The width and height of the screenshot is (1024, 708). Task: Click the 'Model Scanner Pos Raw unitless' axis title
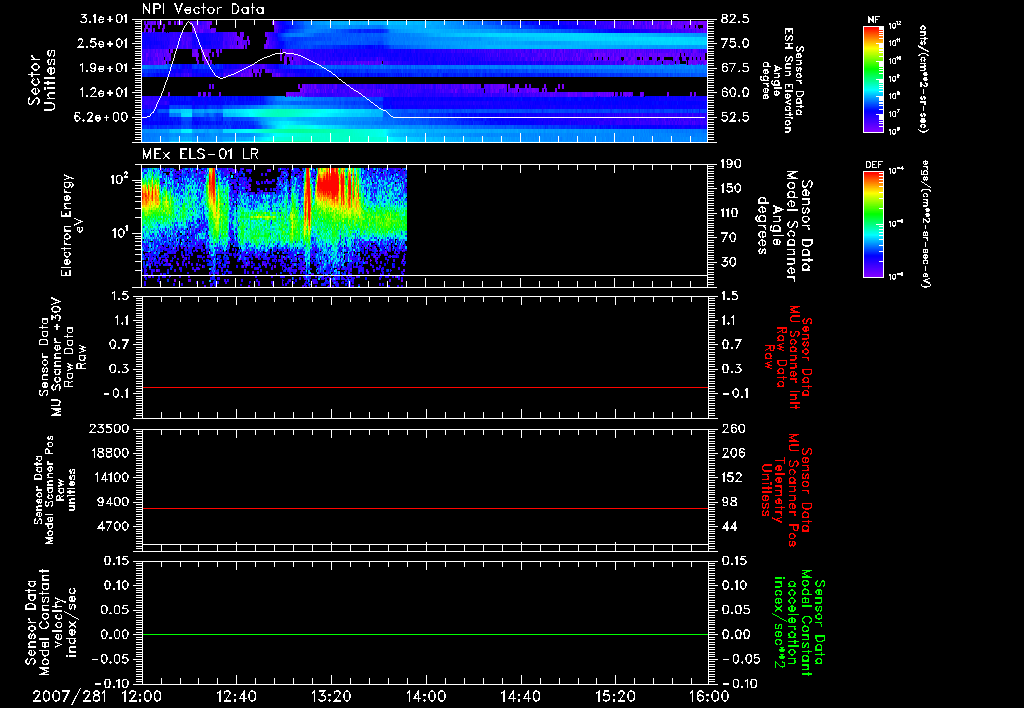pyautogui.click(x=56, y=490)
